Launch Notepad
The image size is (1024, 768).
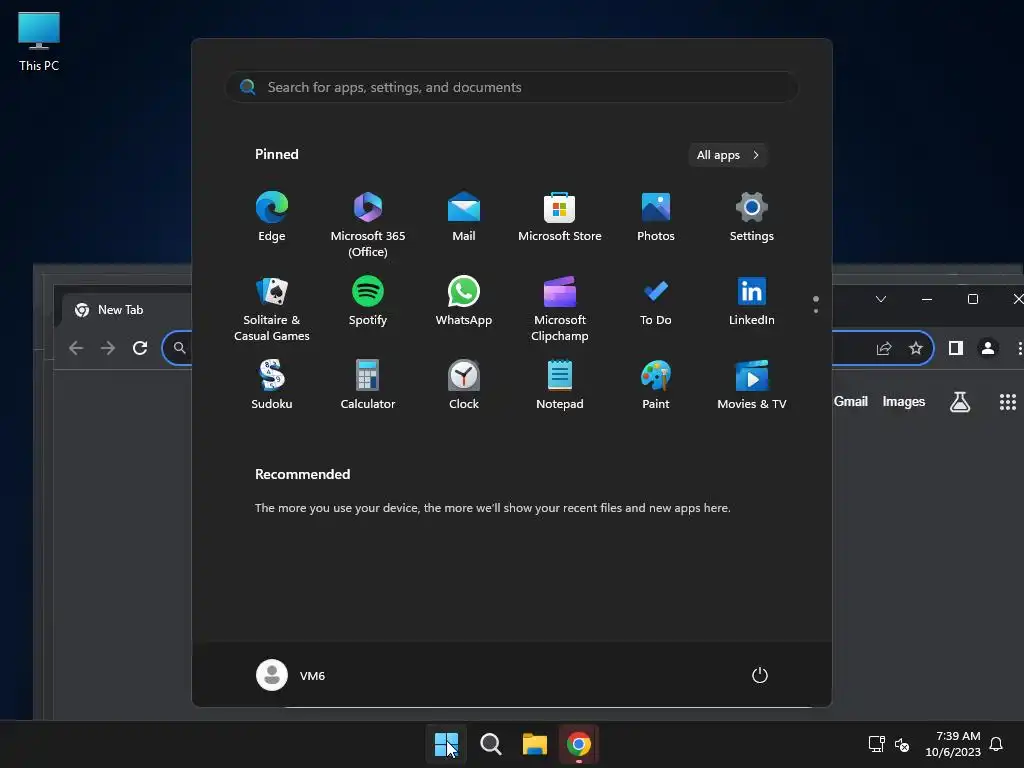pos(560,385)
